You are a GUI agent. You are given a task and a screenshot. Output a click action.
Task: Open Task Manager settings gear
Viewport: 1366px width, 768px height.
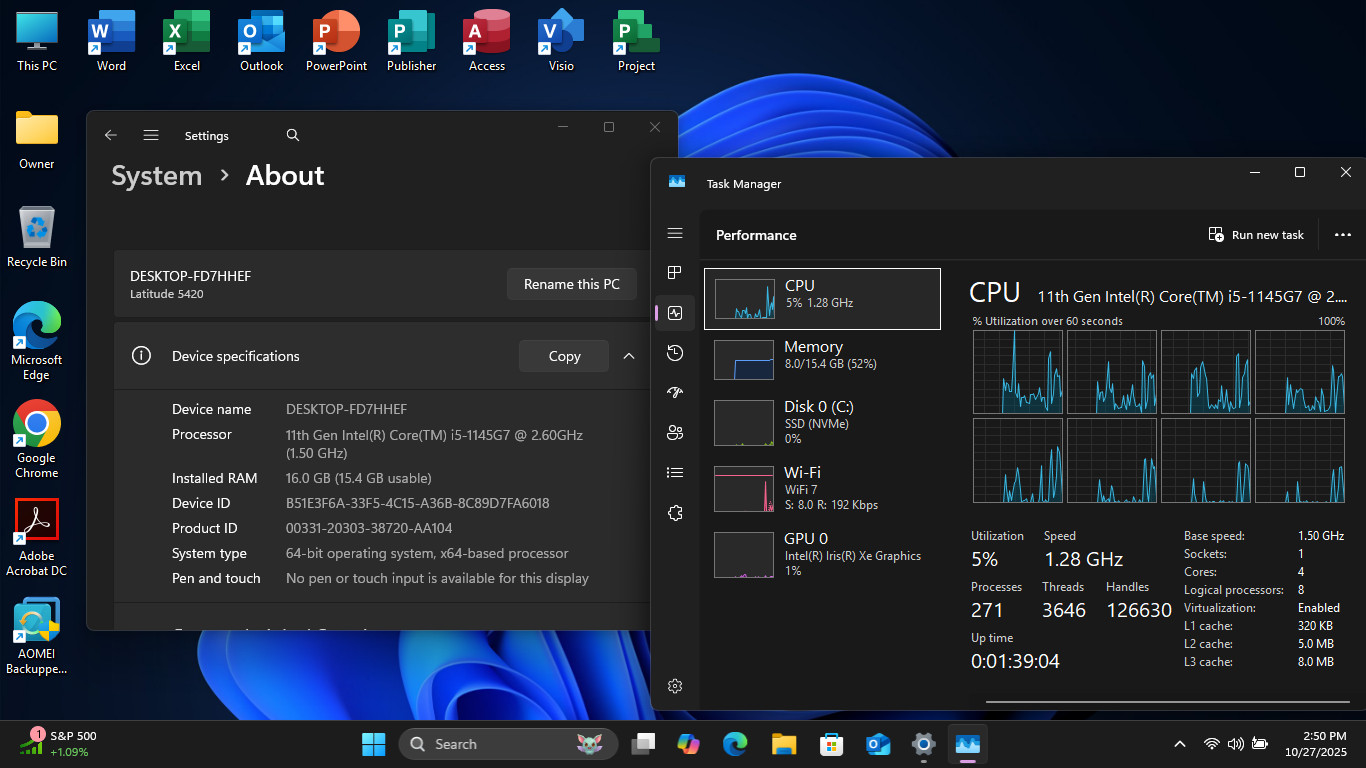(x=675, y=686)
